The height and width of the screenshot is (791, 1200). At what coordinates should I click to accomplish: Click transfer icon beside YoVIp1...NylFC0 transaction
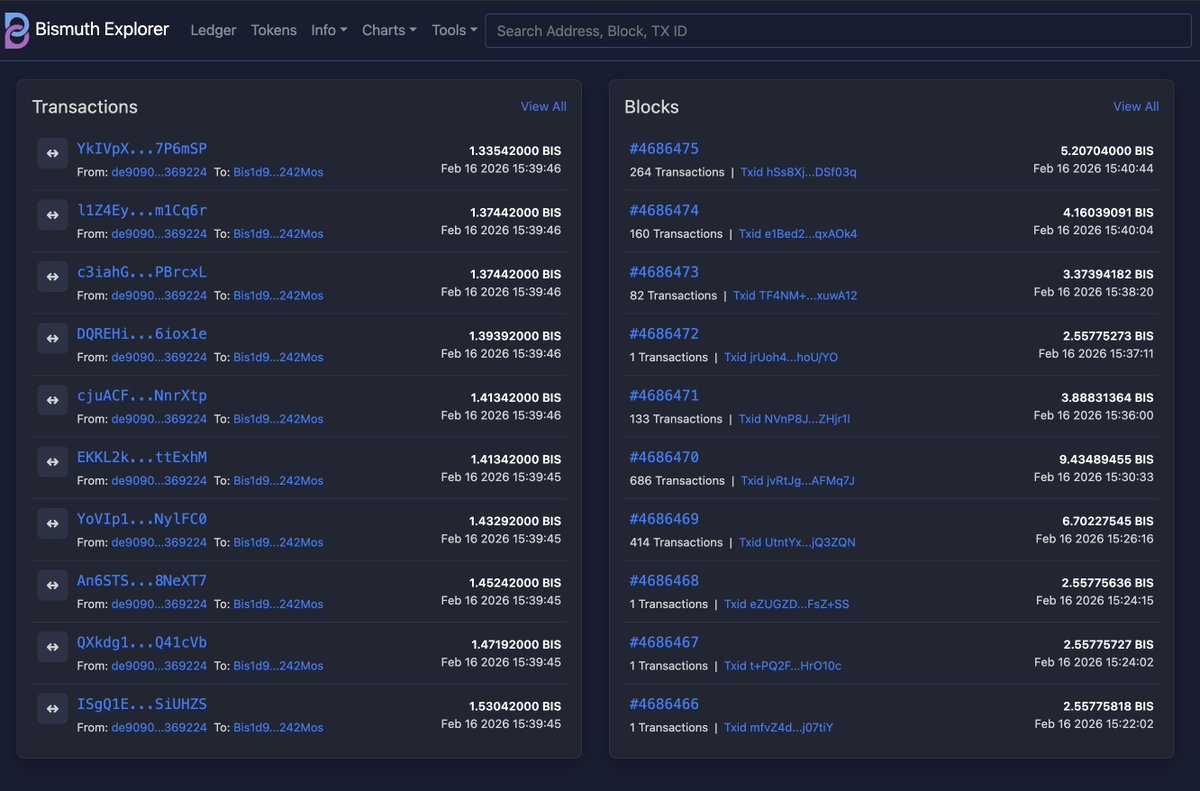52,524
